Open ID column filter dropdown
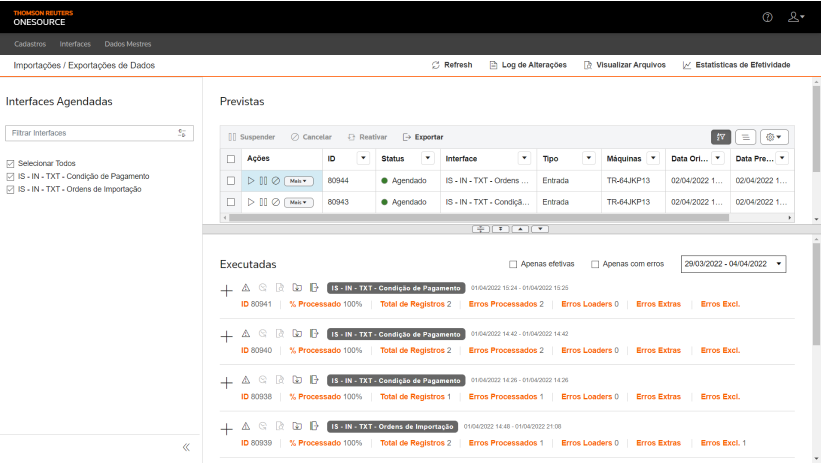 pyautogui.click(x=363, y=158)
